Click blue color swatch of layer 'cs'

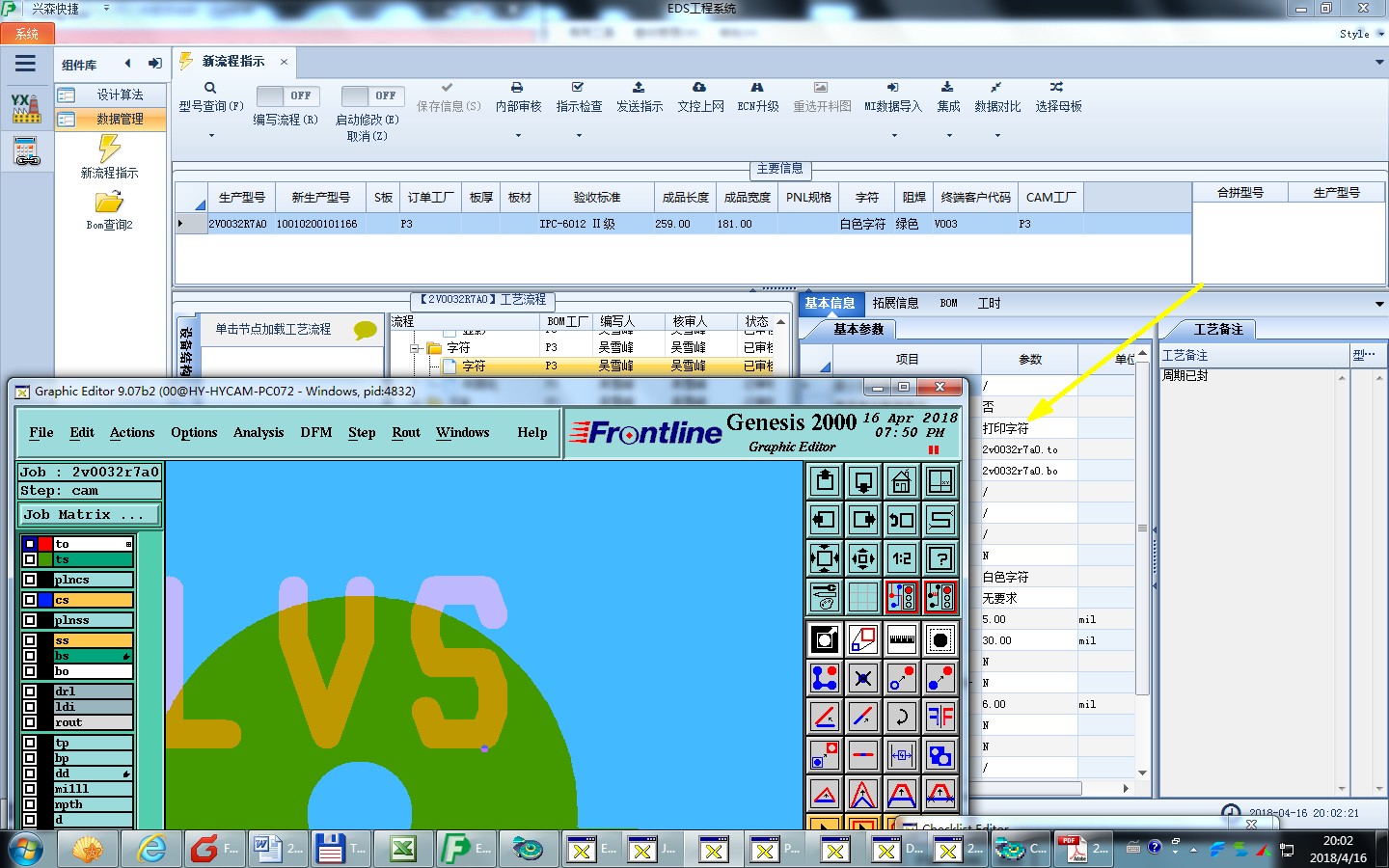coord(45,600)
